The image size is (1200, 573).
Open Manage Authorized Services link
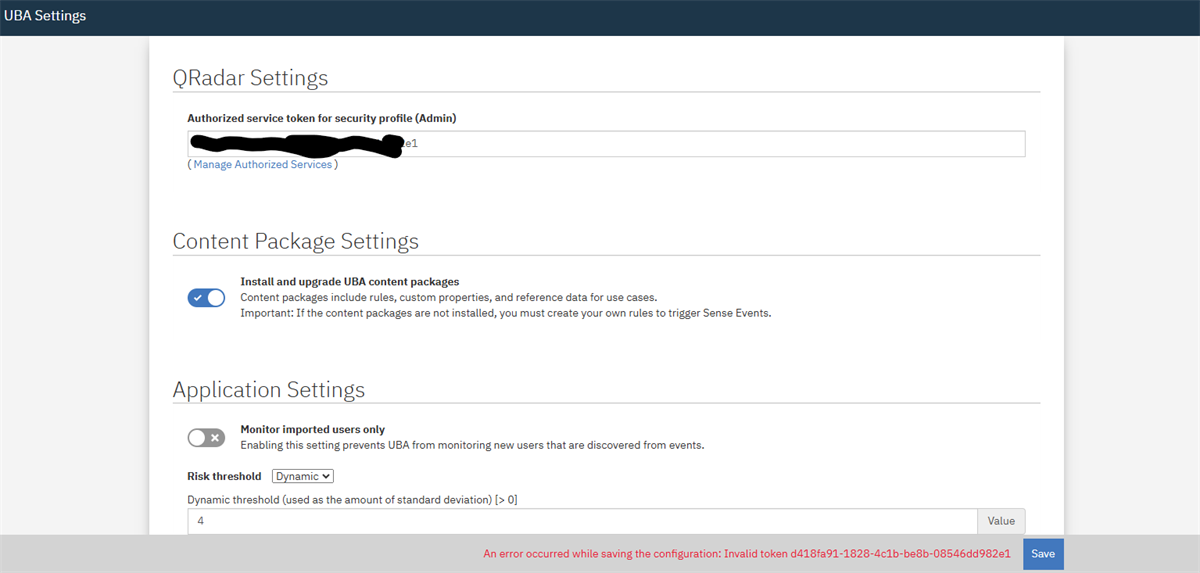click(x=262, y=164)
